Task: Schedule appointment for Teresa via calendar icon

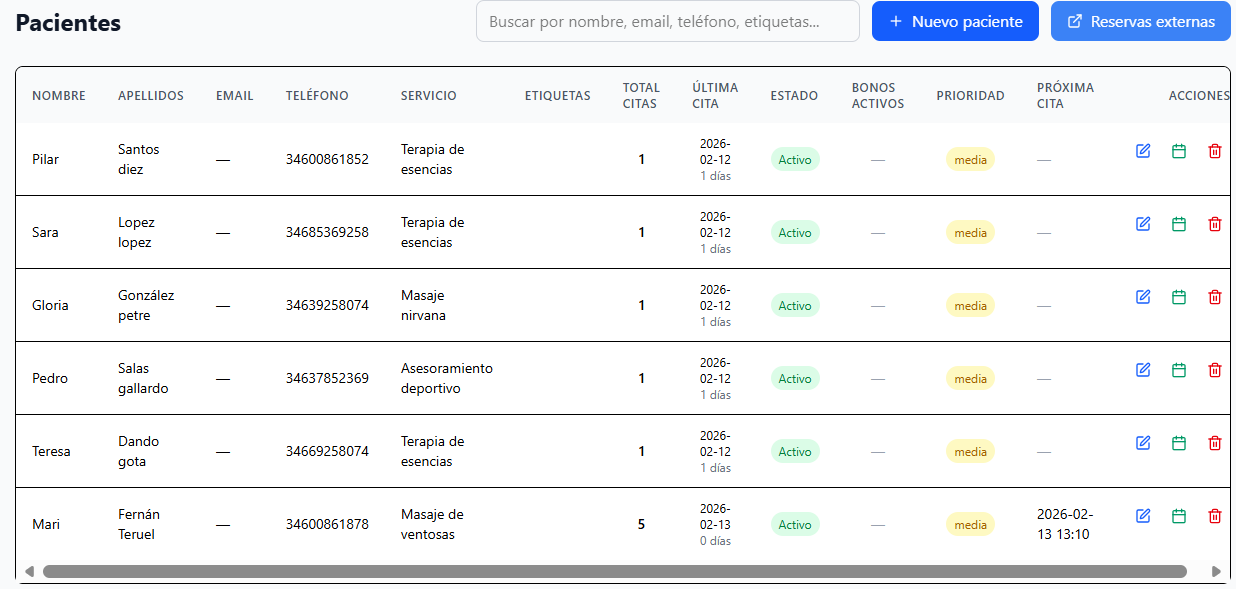Action: tap(1179, 443)
